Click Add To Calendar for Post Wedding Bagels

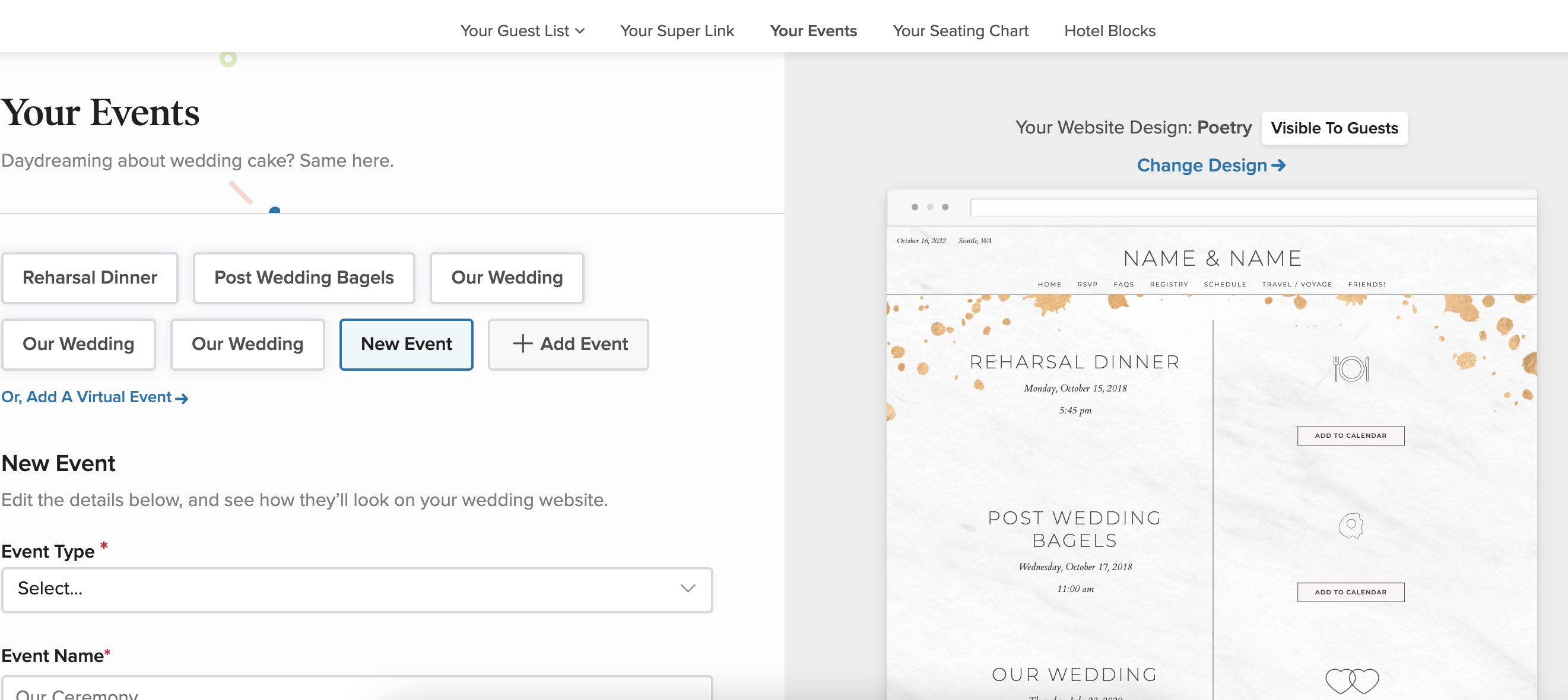(1350, 592)
